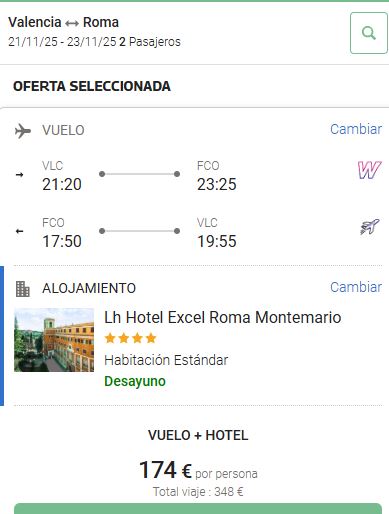Click the Desayuno meal plan label

[x=135, y=381]
